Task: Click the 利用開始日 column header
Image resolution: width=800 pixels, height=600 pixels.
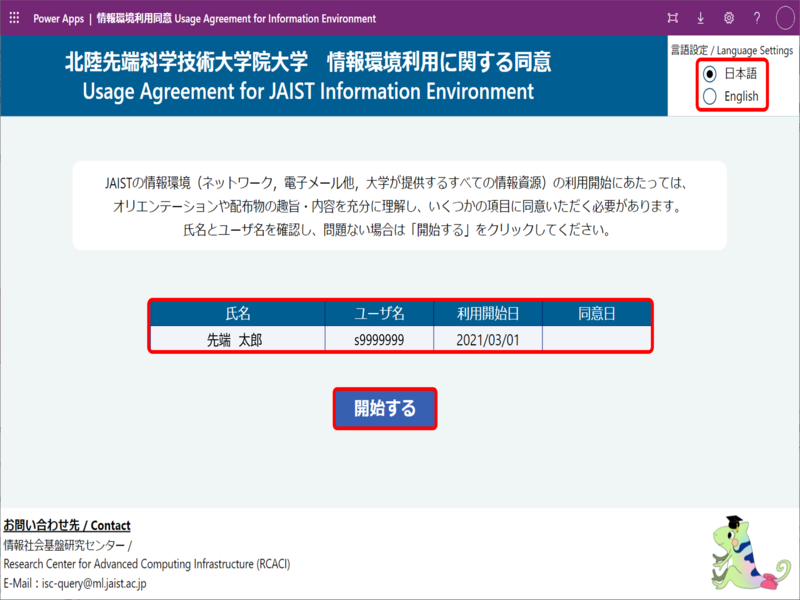Action: tap(488, 313)
